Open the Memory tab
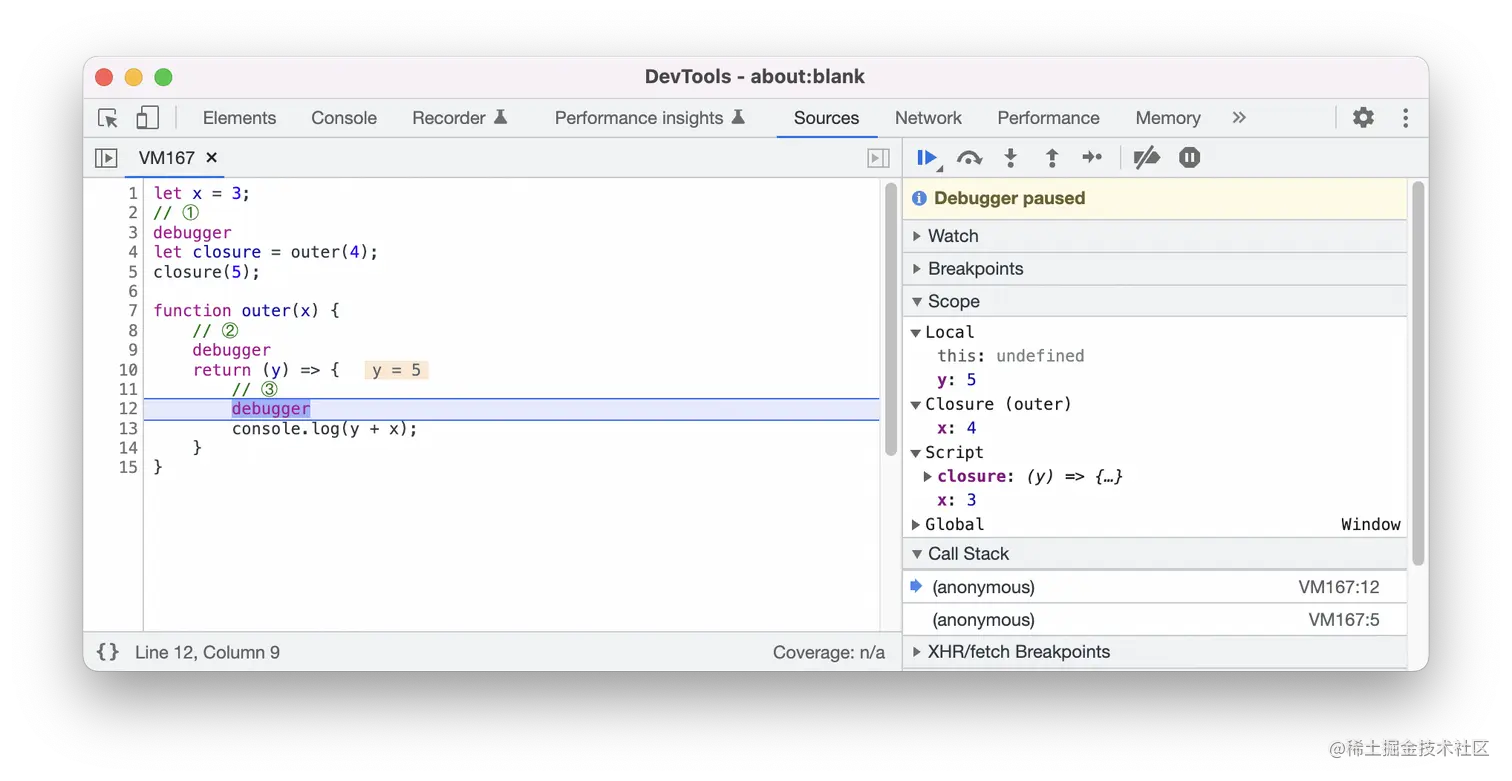The width and height of the screenshot is (1512, 781). (1167, 118)
